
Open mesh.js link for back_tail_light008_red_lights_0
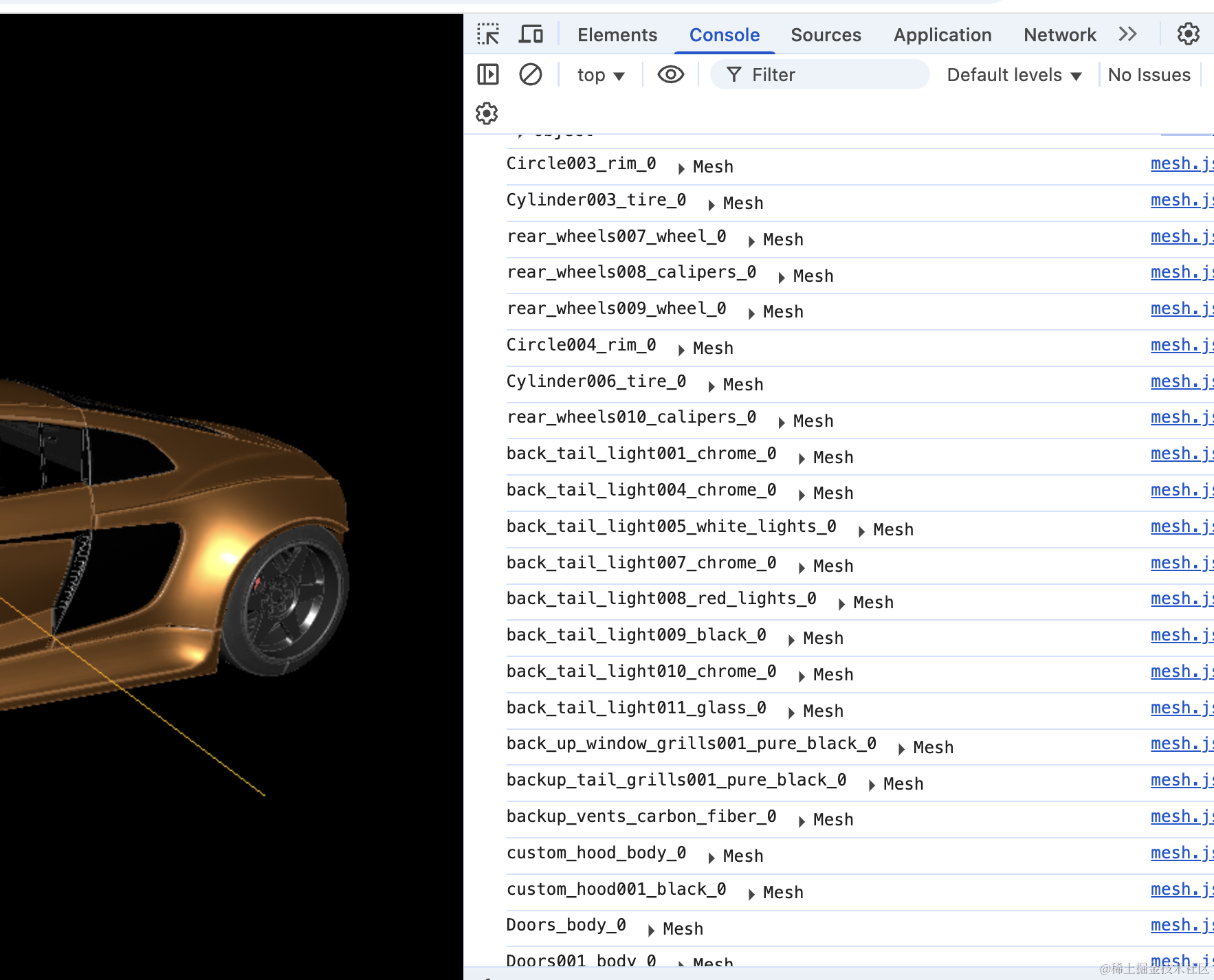[1182, 599]
